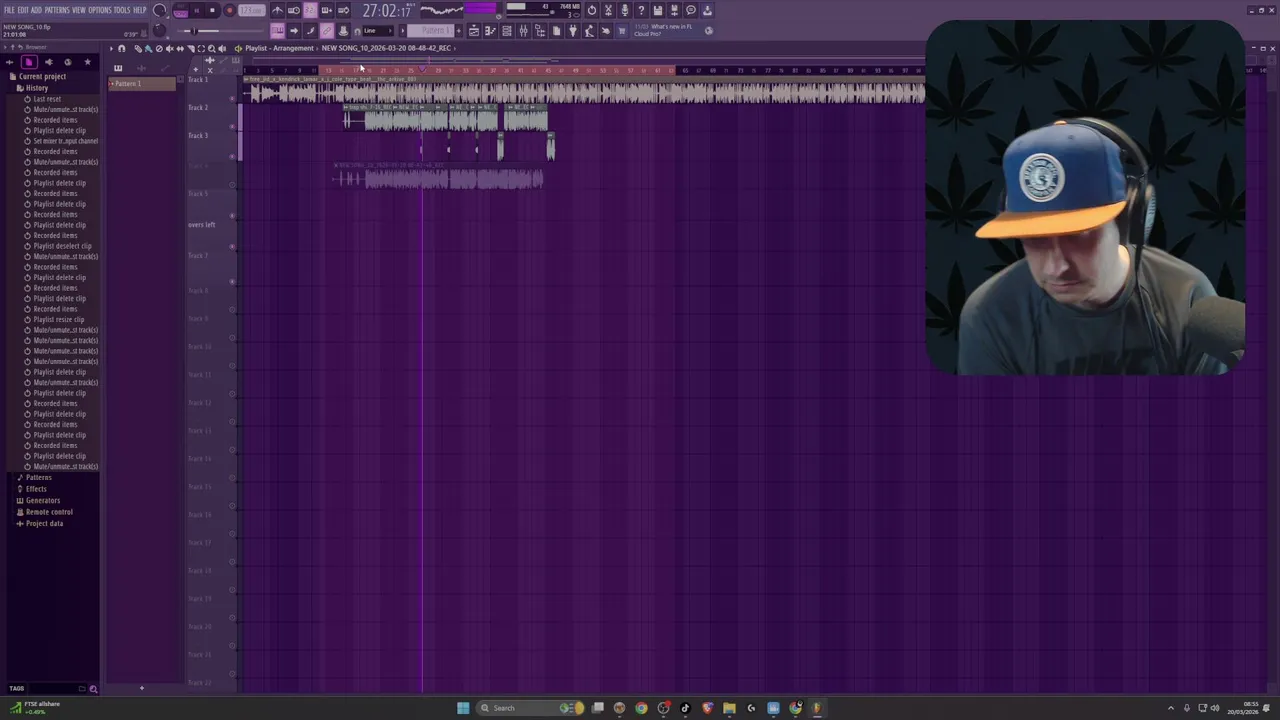Image resolution: width=1280 pixels, height=720 pixels.
Task: Open the TOOLS menu
Action: coord(122,10)
